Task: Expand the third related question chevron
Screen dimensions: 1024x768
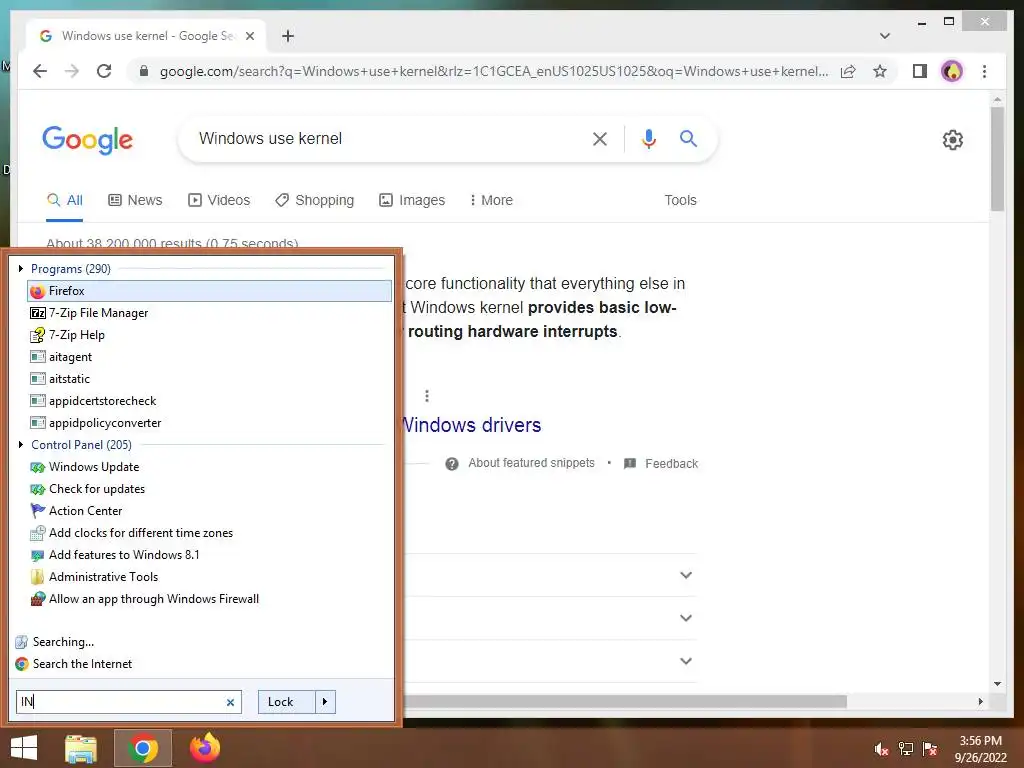Action: (x=686, y=661)
